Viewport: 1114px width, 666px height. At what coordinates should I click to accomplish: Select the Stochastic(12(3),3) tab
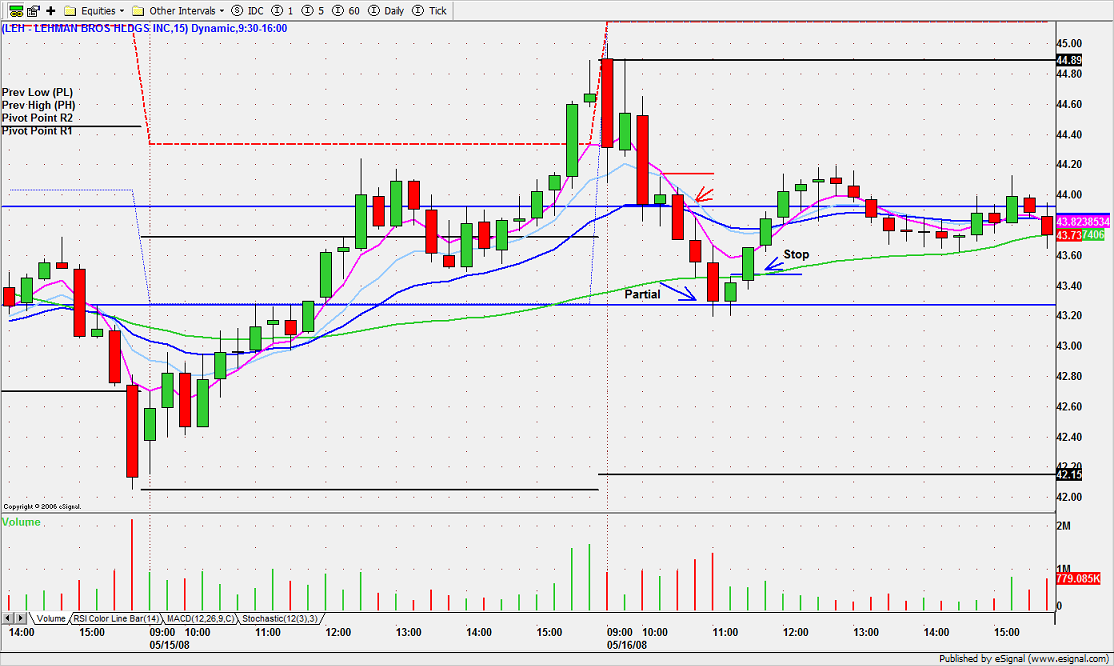tap(280, 618)
